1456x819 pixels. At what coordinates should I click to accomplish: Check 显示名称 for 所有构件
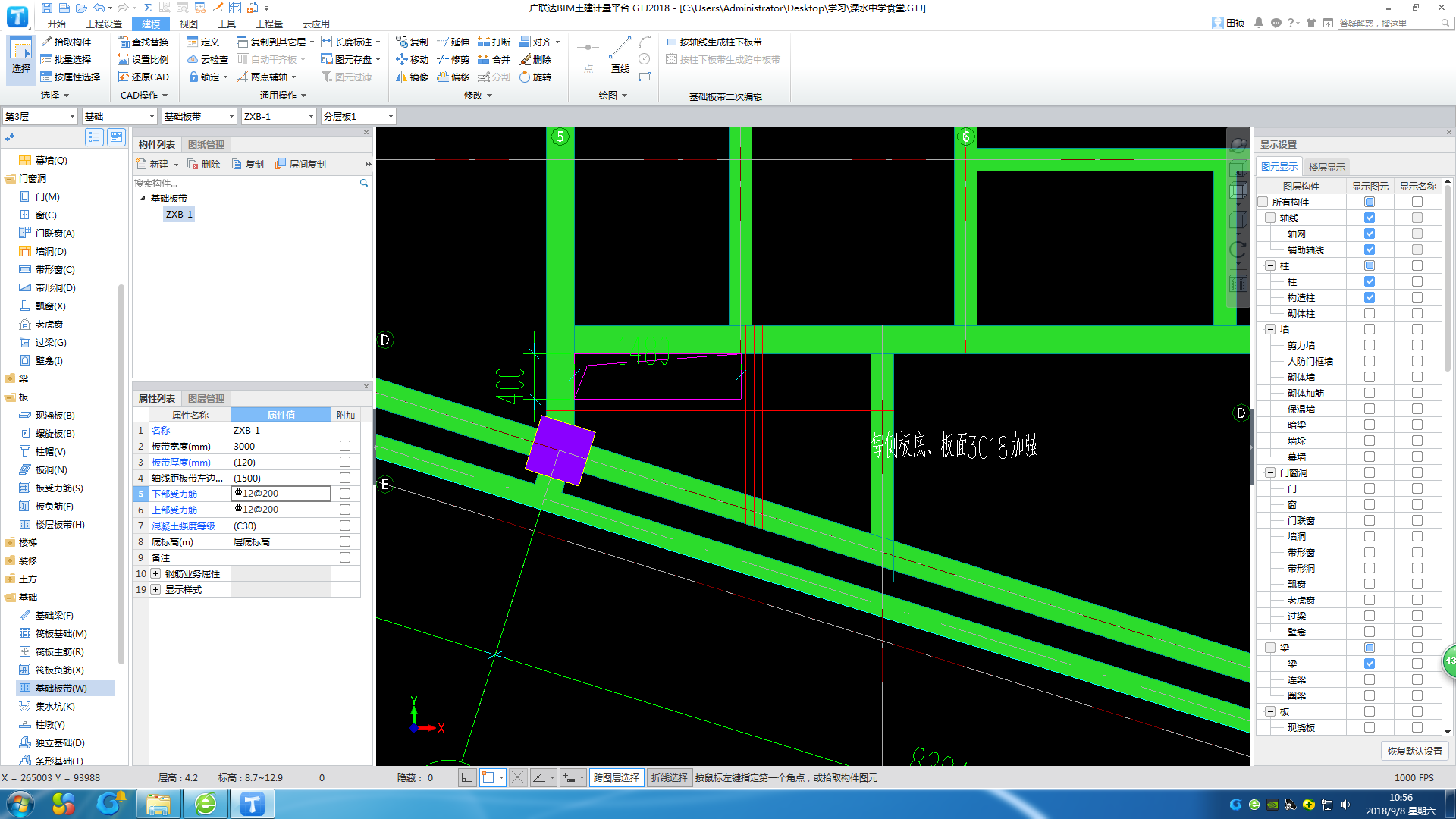[x=1417, y=202]
